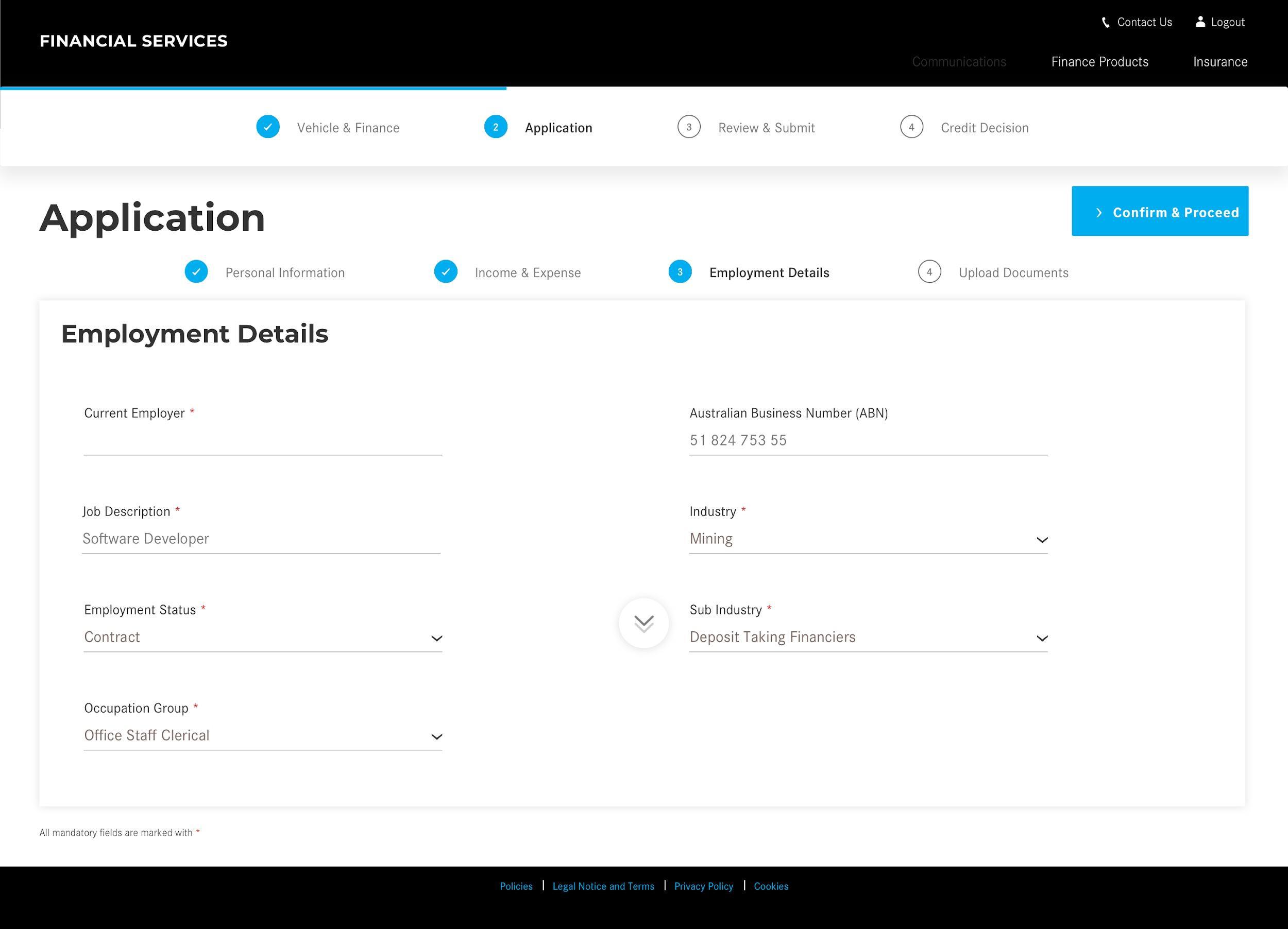Open the Industry dropdown showing Mining
1288x929 pixels.
pos(868,539)
